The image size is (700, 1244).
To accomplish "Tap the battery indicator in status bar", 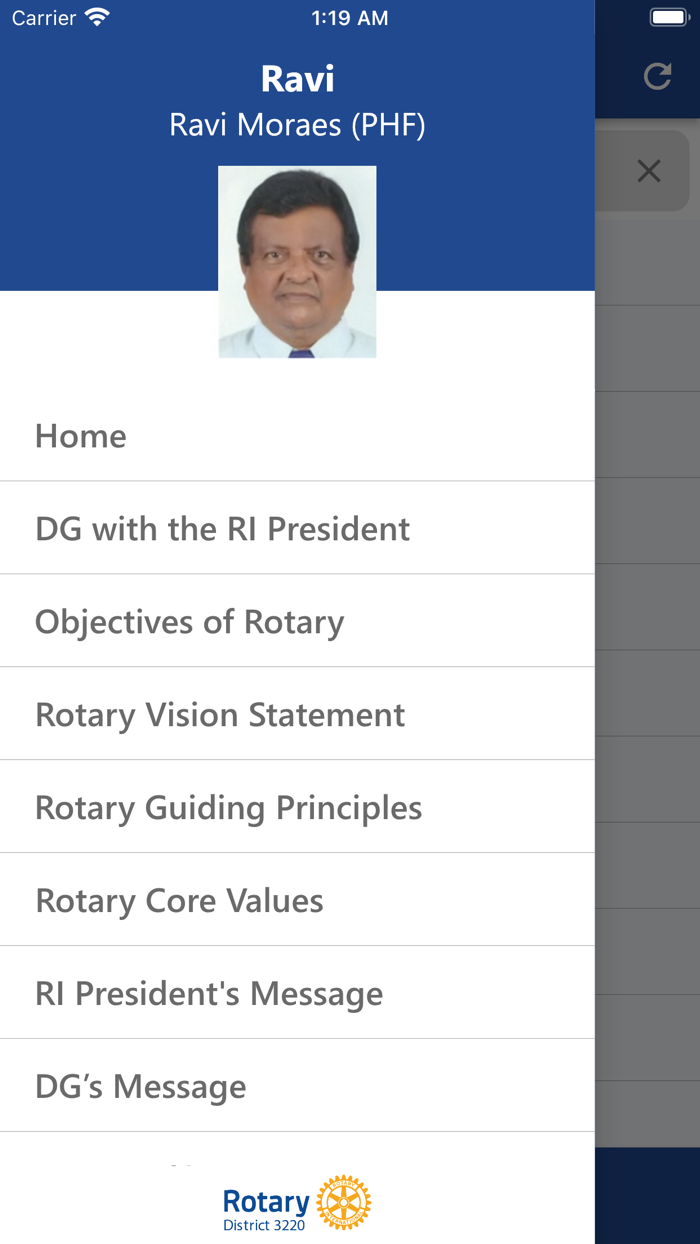I will pos(668,16).
